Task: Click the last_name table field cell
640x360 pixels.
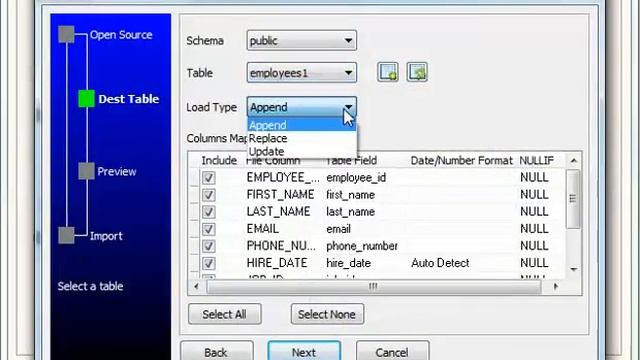Action: 350,212
